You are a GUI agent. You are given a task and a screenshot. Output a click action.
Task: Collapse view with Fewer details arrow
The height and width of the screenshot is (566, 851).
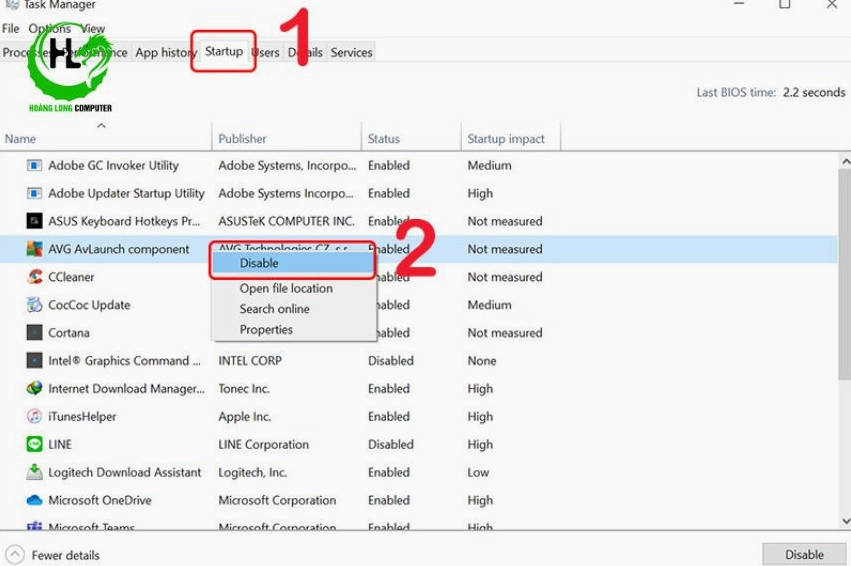click(x=15, y=555)
